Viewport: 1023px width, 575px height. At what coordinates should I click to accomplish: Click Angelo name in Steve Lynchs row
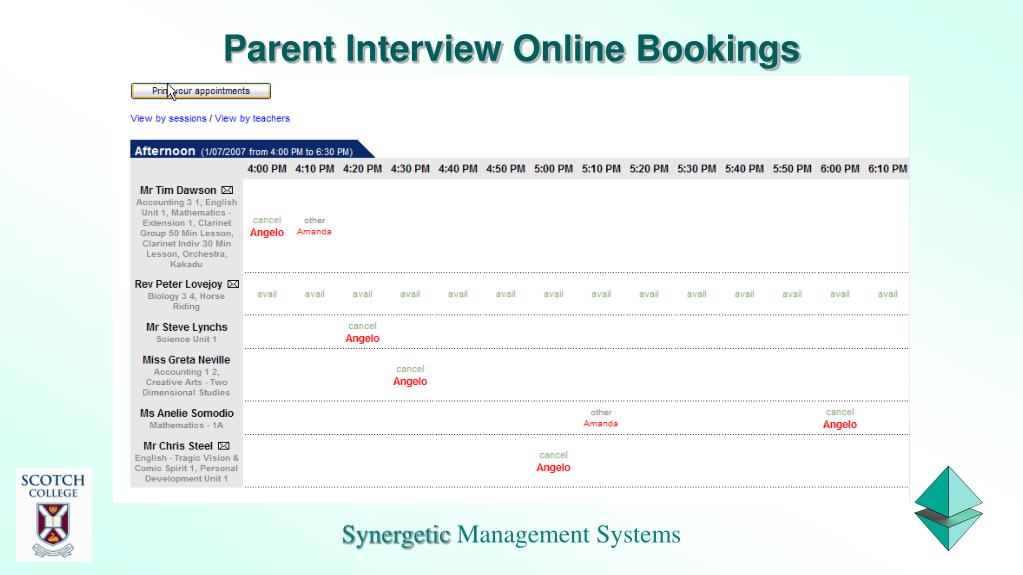[362, 338]
